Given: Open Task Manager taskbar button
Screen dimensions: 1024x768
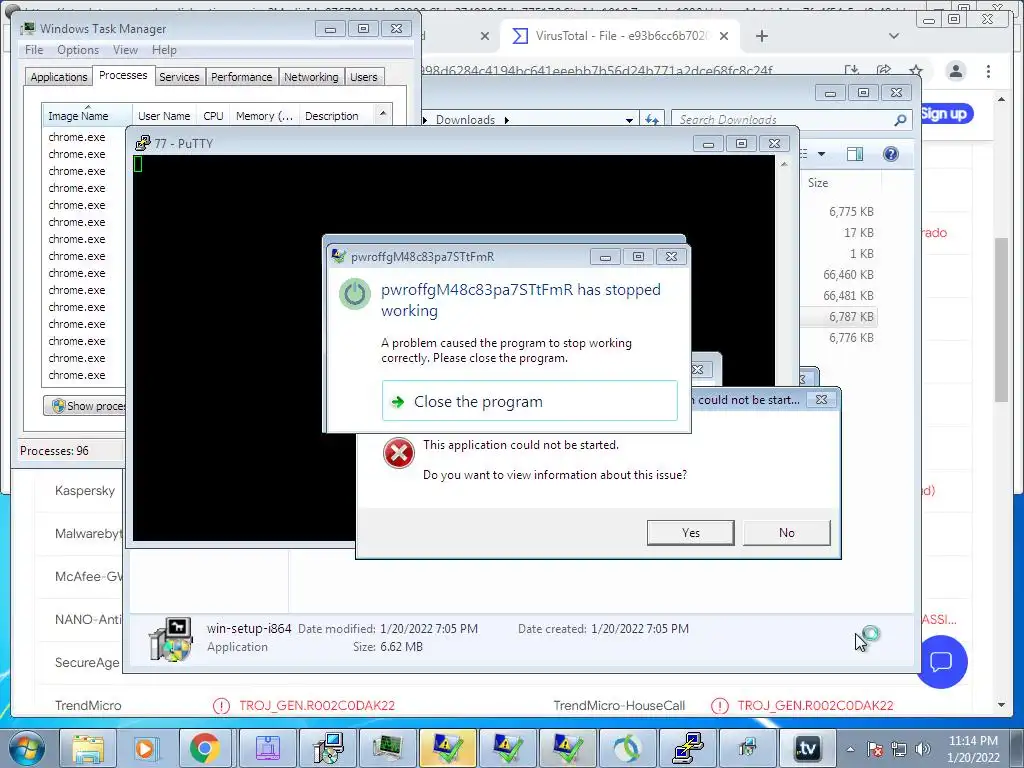Looking at the screenshot, I should pos(387,749).
